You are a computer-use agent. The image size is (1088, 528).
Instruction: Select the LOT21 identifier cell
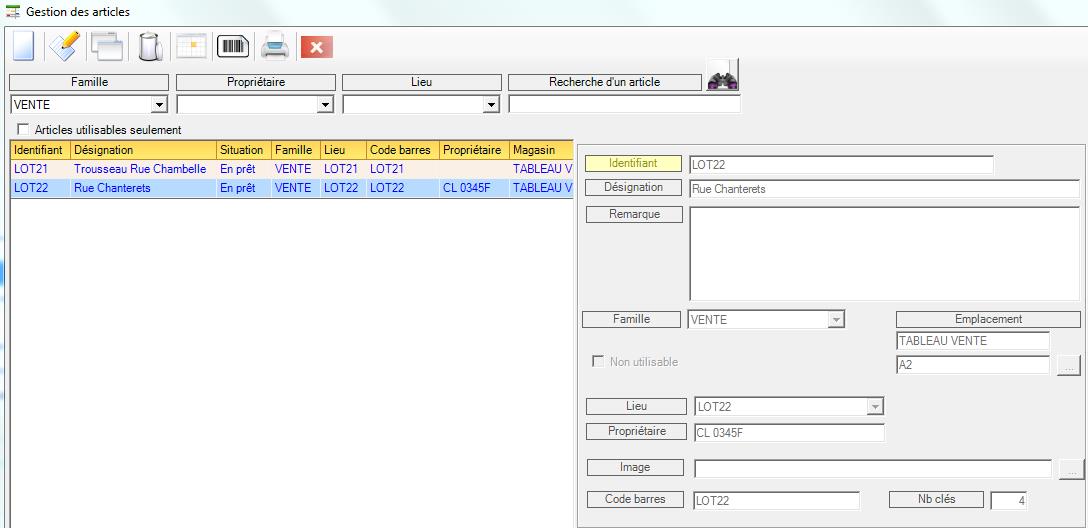click(x=41, y=169)
